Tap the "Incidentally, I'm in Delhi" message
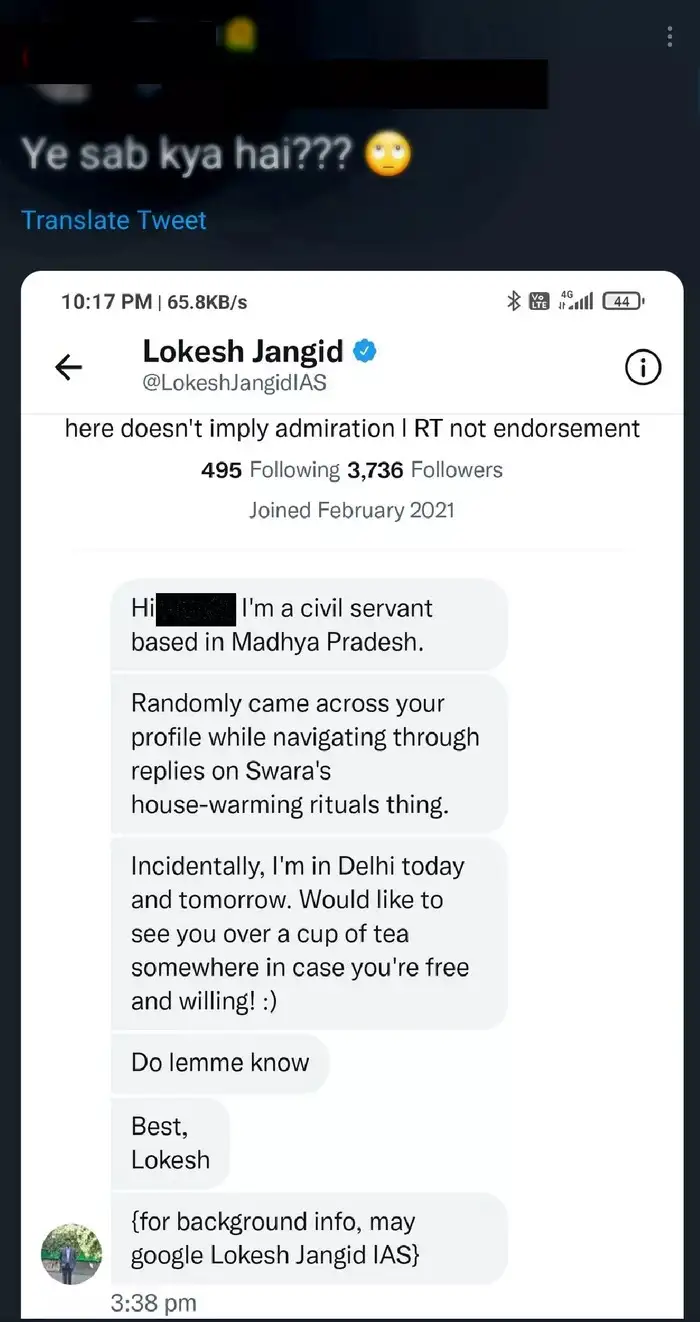Screen dimensions: 700x1322 [x=305, y=934]
